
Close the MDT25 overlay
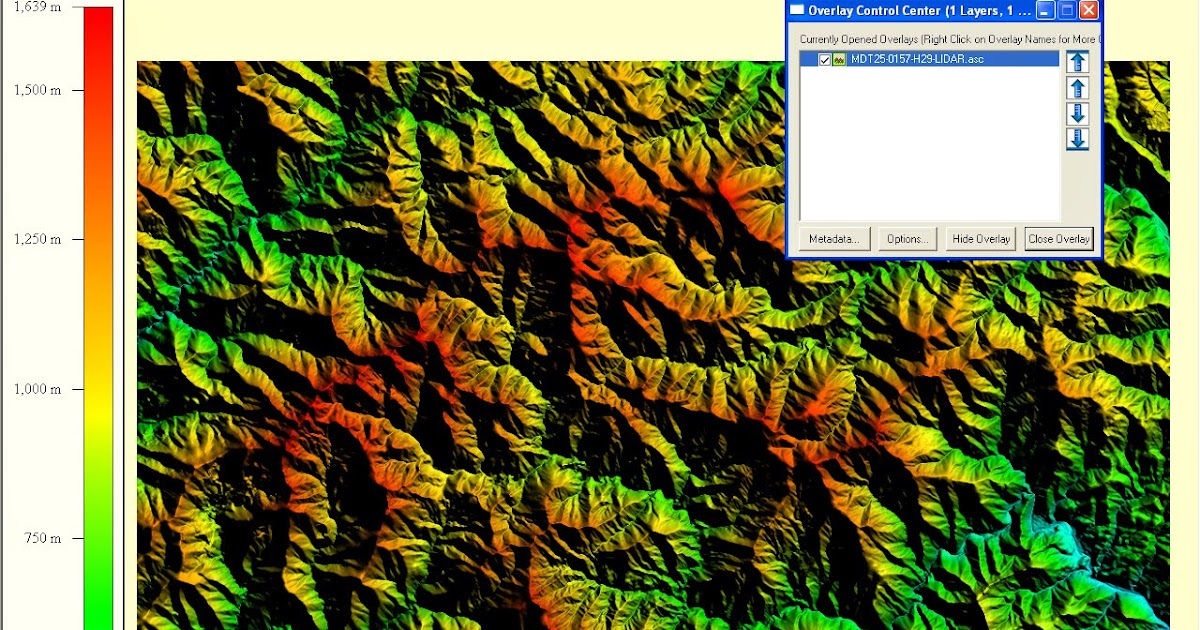click(1058, 238)
